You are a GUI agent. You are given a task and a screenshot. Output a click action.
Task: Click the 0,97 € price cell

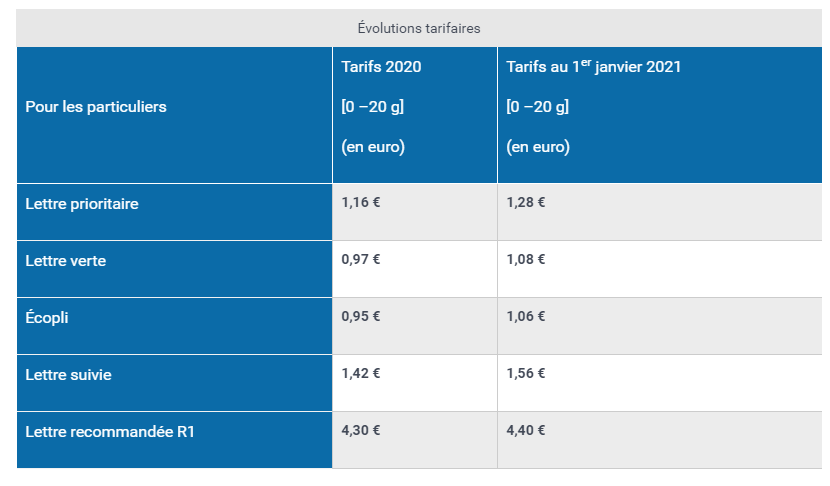(x=415, y=269)
